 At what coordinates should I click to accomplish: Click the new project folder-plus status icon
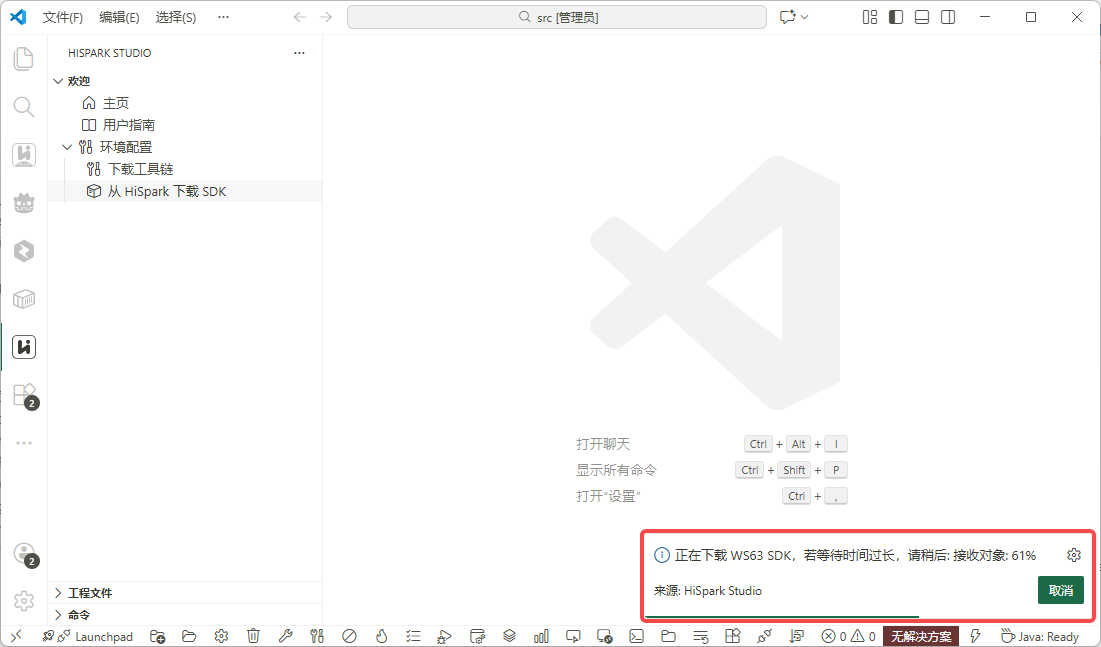pos(157,636)
